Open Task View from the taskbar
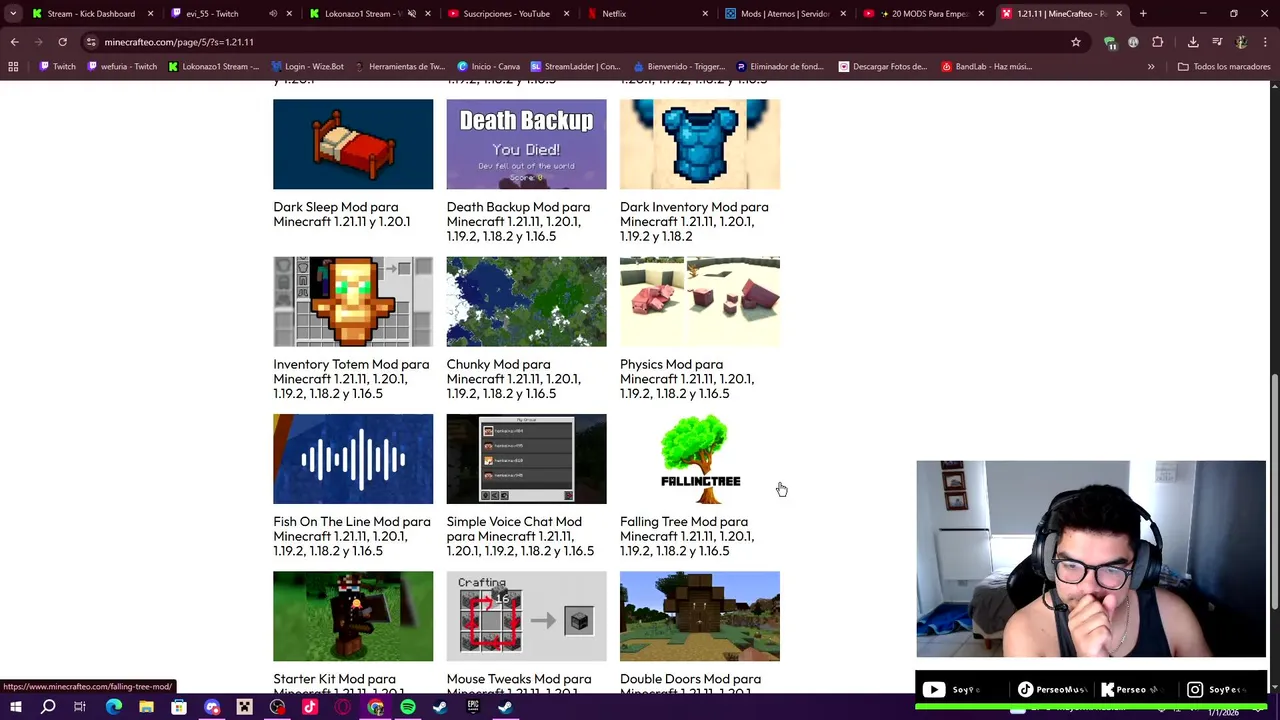 click(80, 707)
